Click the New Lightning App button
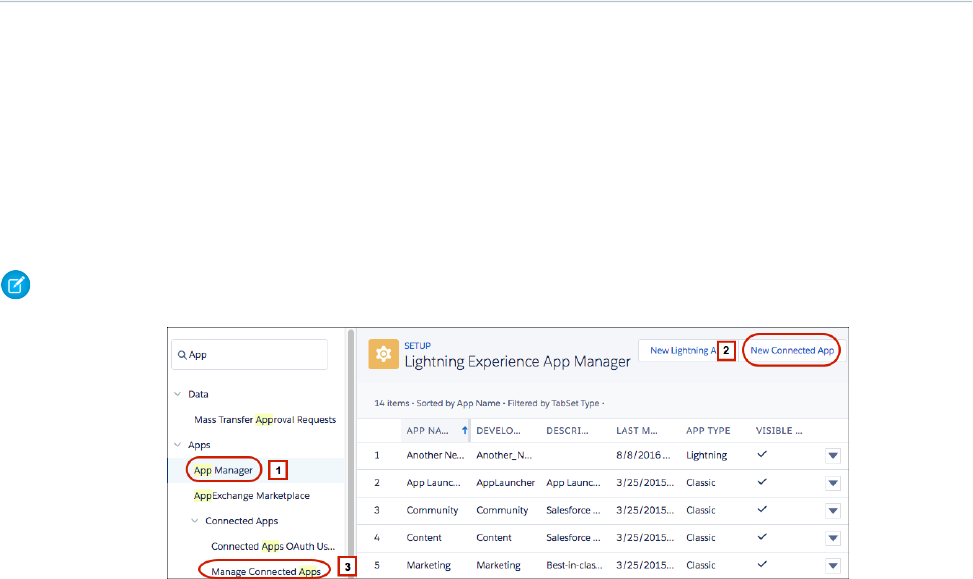This screenshot has width=973, height=579. (x=683, y=351)
